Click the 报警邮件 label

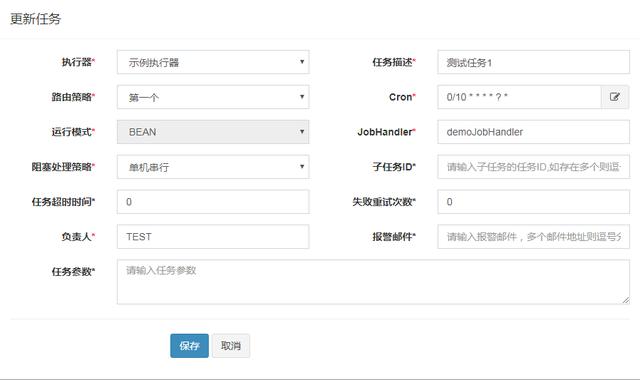pyautogui.click(x=394, y=237)
